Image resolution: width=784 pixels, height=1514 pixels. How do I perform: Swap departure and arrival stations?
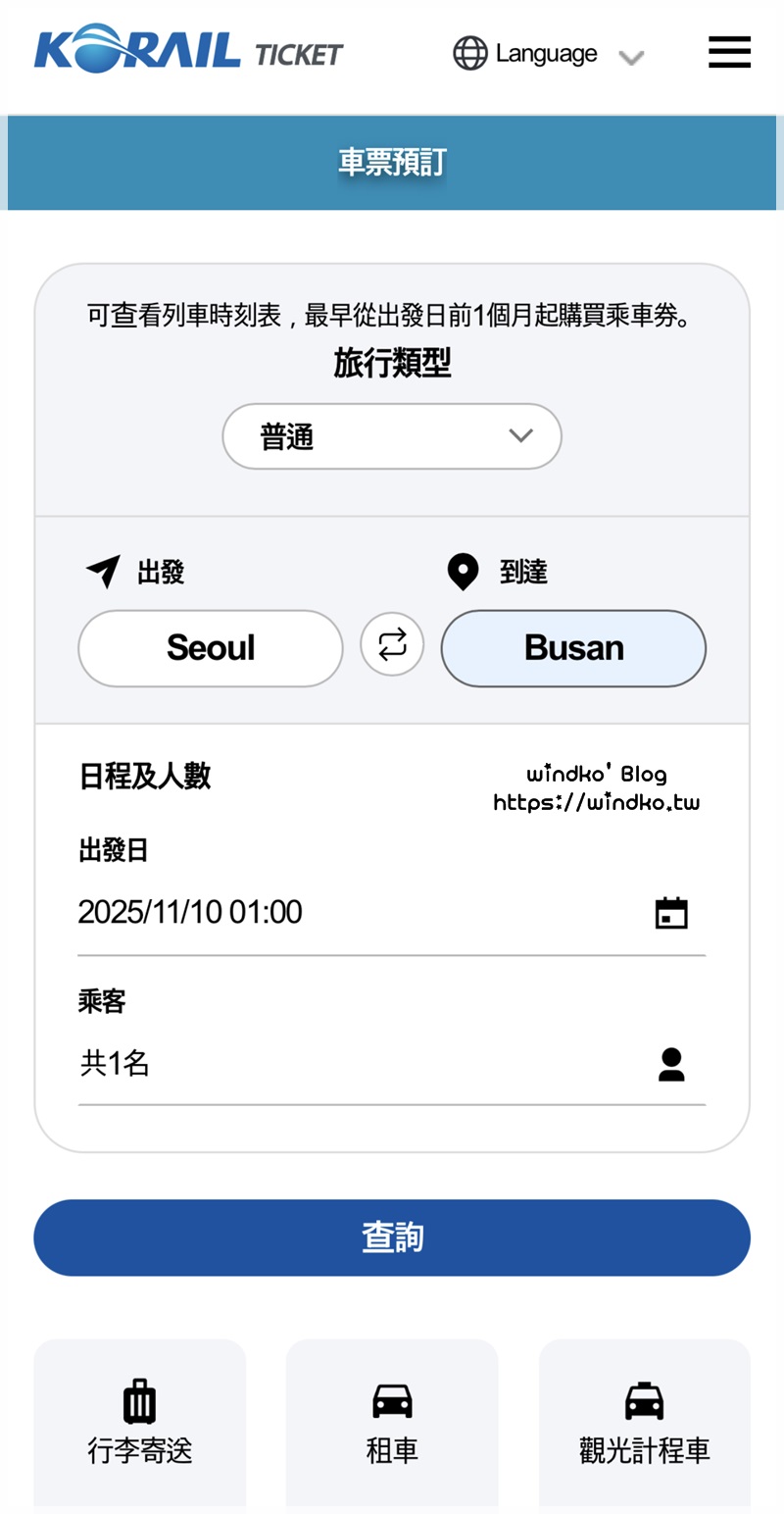[x=392, y=645]
